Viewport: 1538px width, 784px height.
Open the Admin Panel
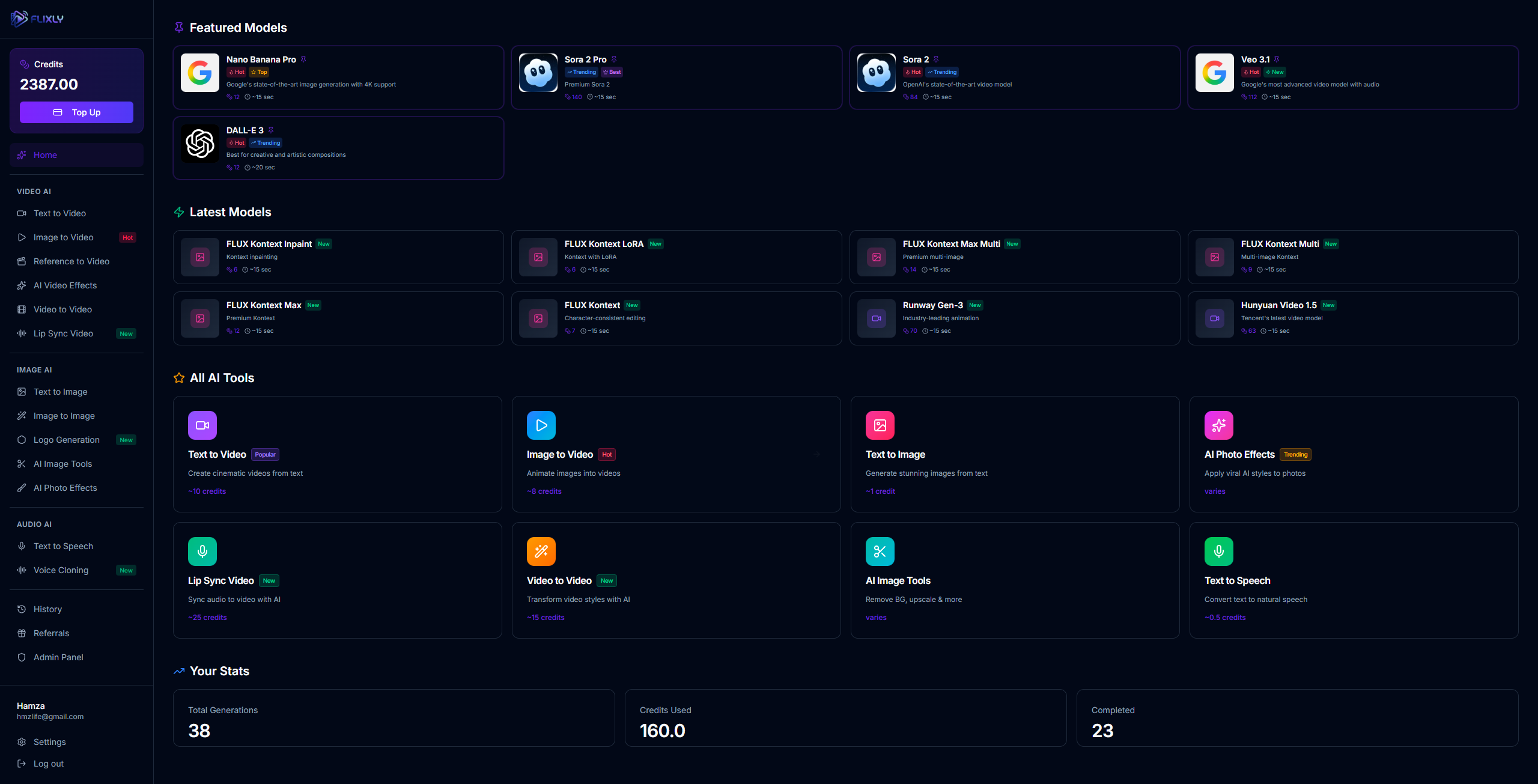coord(58,657)
